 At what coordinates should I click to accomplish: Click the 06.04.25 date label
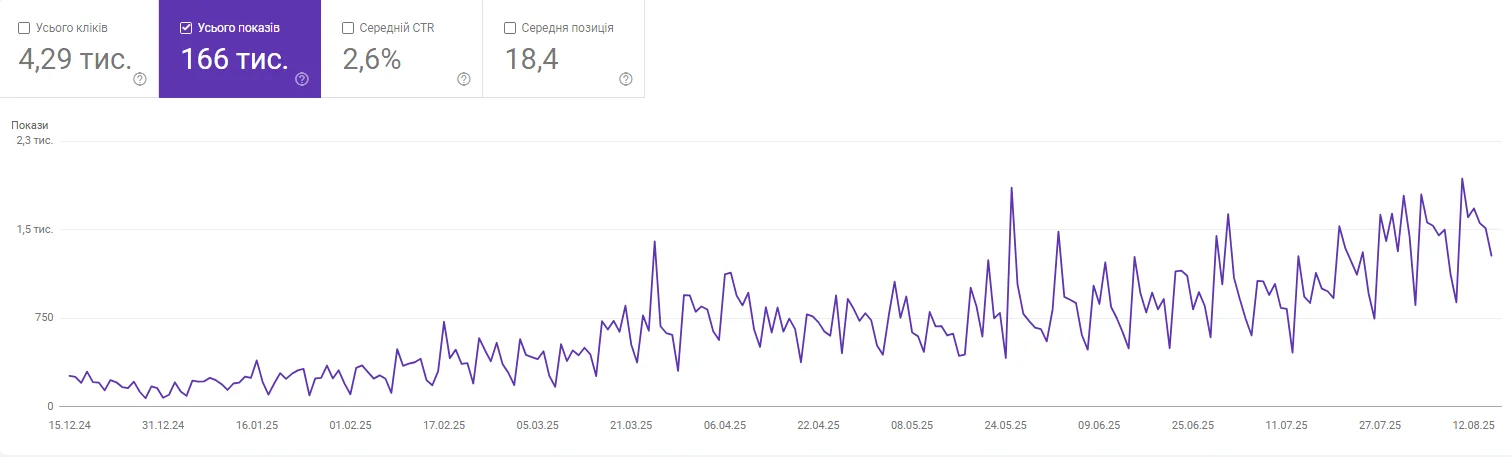coord(724,425)
